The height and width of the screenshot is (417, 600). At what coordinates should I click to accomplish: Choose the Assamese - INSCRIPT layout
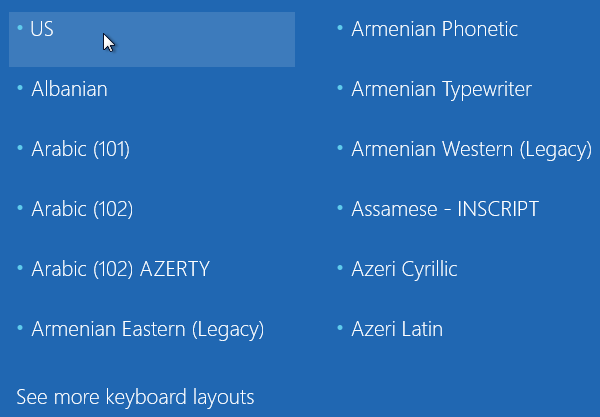(445, 209)
